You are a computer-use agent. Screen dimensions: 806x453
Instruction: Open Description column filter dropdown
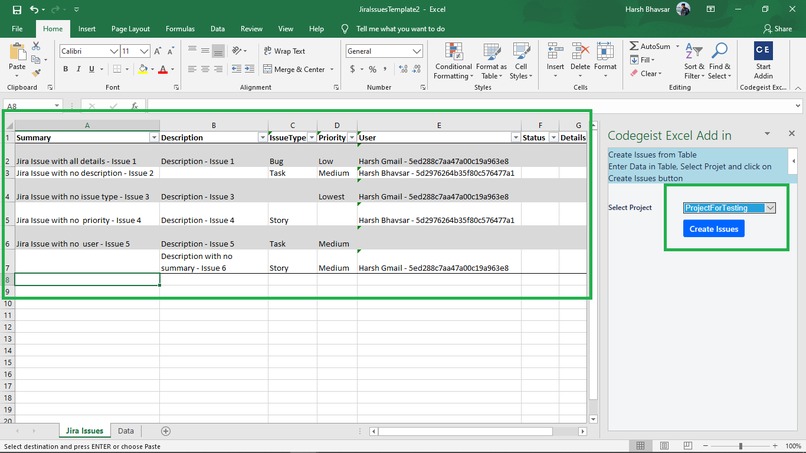coord(262,137)
